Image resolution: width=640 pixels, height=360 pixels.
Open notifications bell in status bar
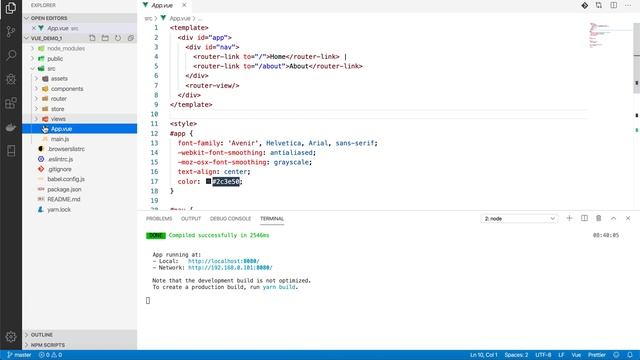[630, 355]
